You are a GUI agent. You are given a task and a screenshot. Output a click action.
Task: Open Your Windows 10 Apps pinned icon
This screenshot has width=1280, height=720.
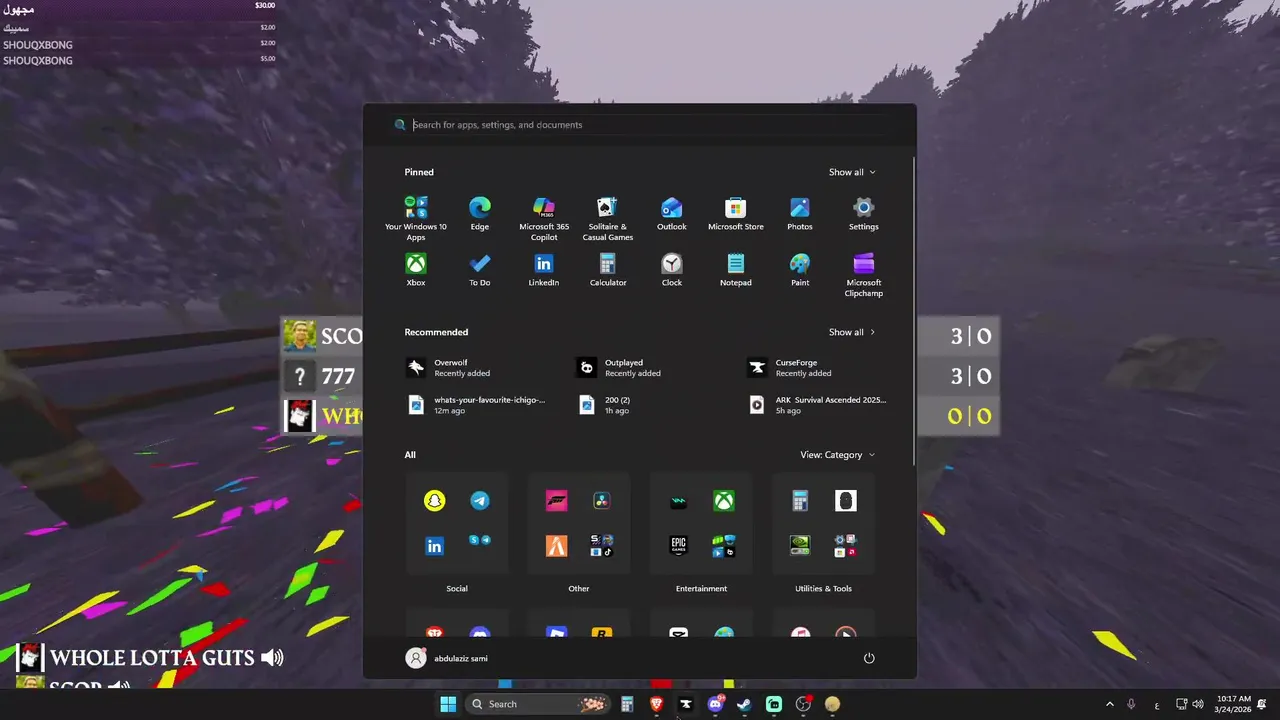tap(416, 217)
